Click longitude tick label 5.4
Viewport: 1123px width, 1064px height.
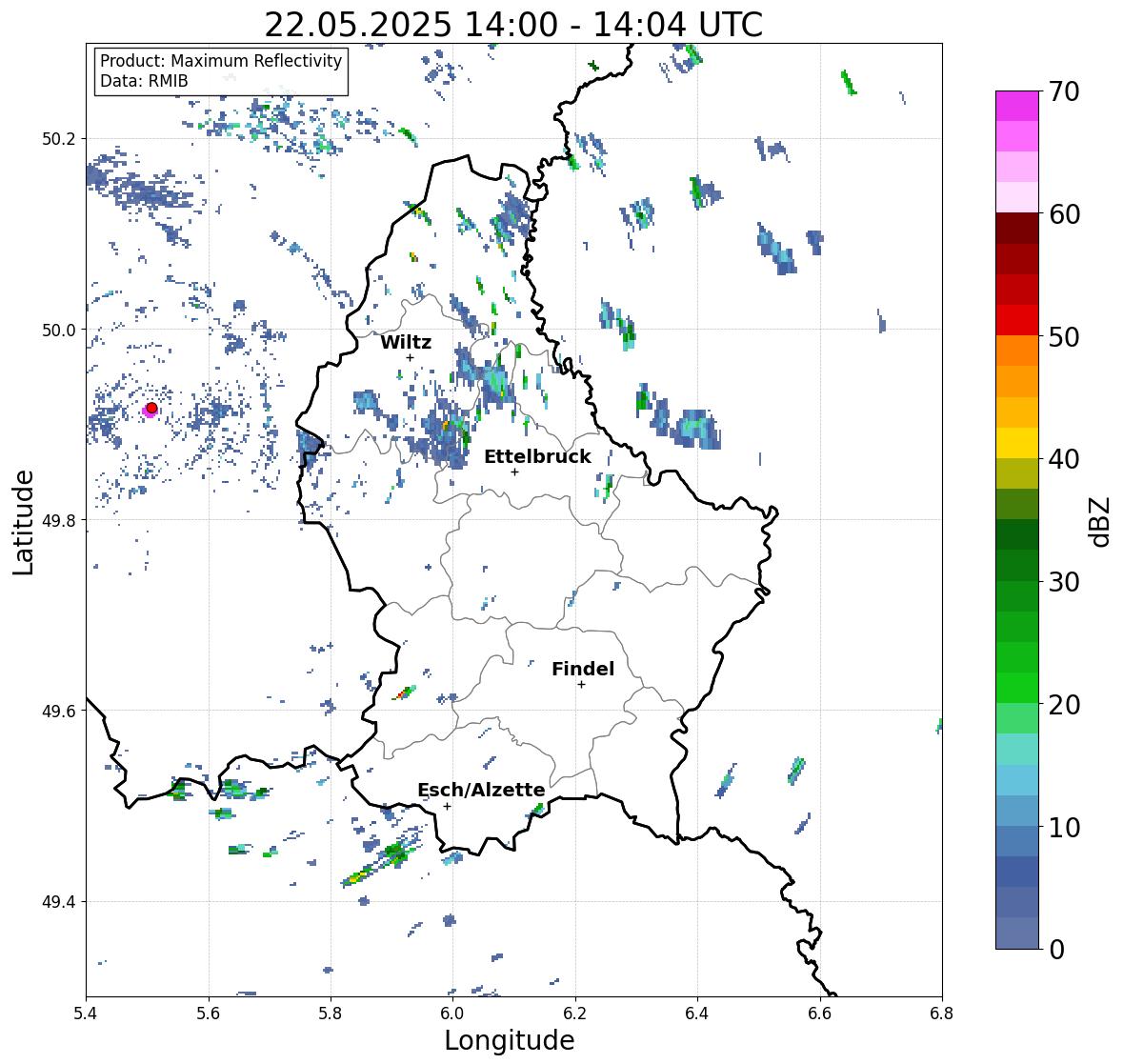coord(86,1013)
